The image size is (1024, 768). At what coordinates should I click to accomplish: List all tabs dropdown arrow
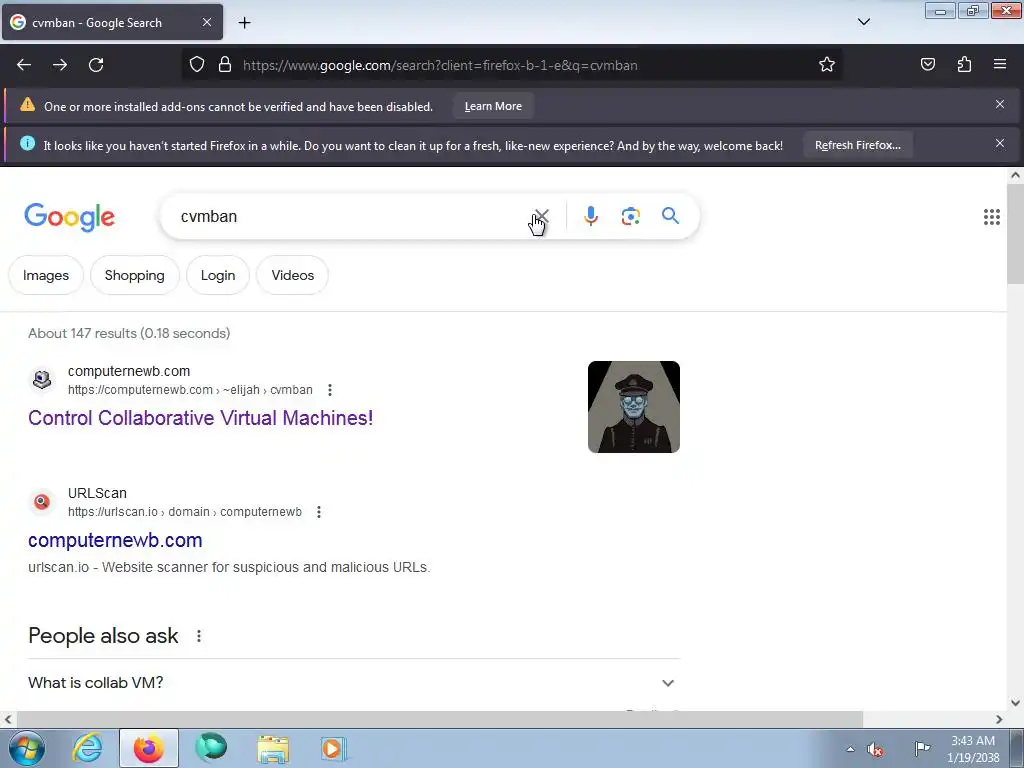[863, 22]
